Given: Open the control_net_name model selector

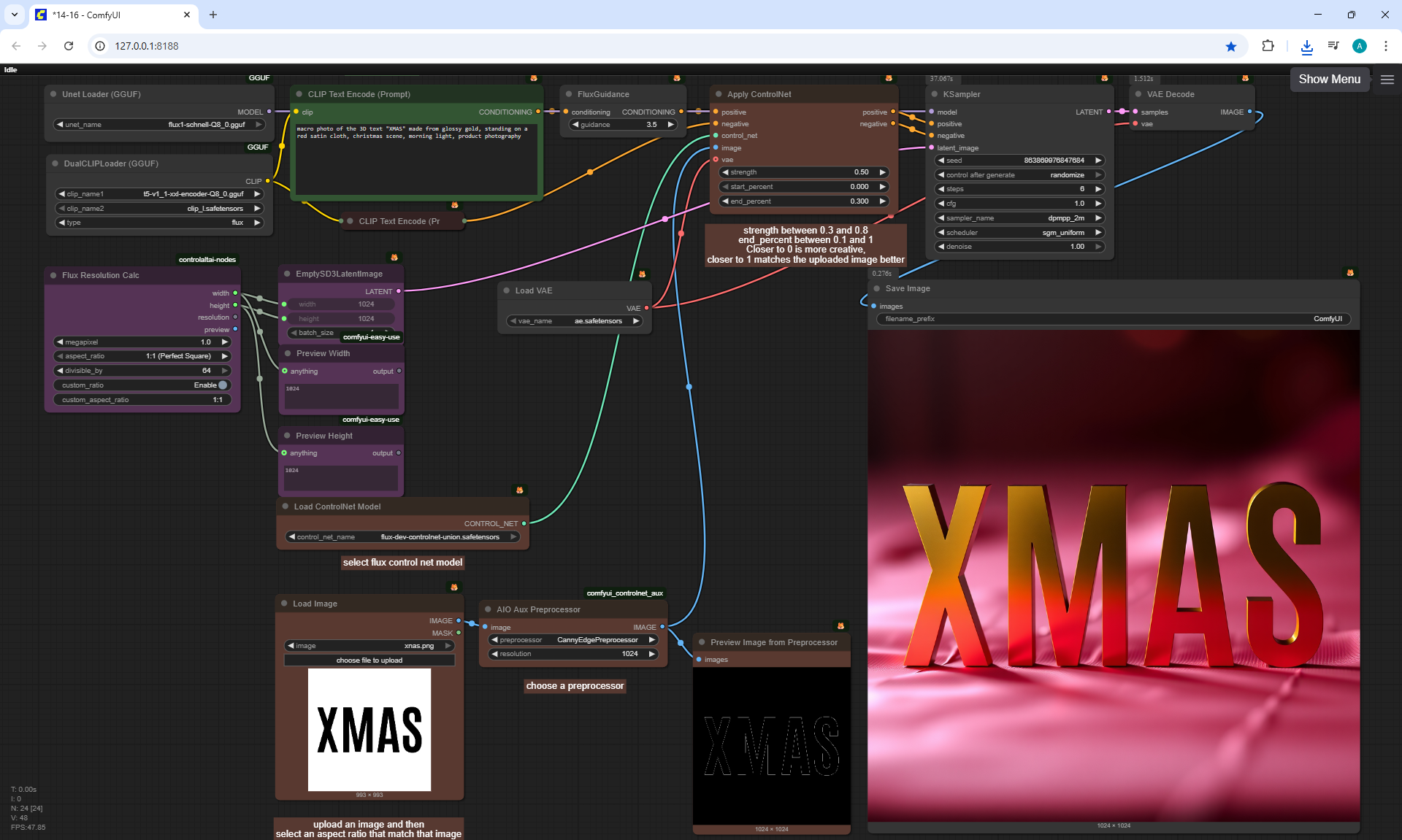Looking at the screenshot, I should 402,537.
